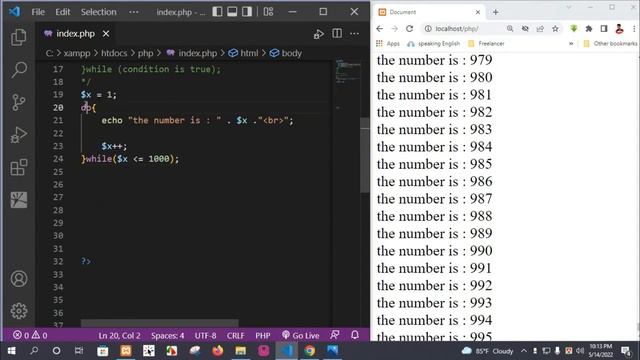Open speaking English bookmark
Viewport: 640px width, 360px height.
pyautogui.click(x=433, y=43)
